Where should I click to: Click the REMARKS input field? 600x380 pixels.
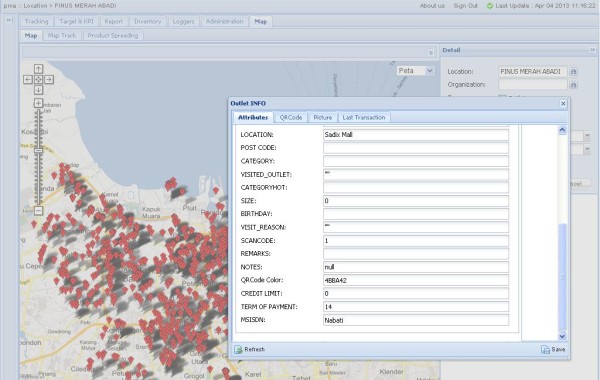416,254
